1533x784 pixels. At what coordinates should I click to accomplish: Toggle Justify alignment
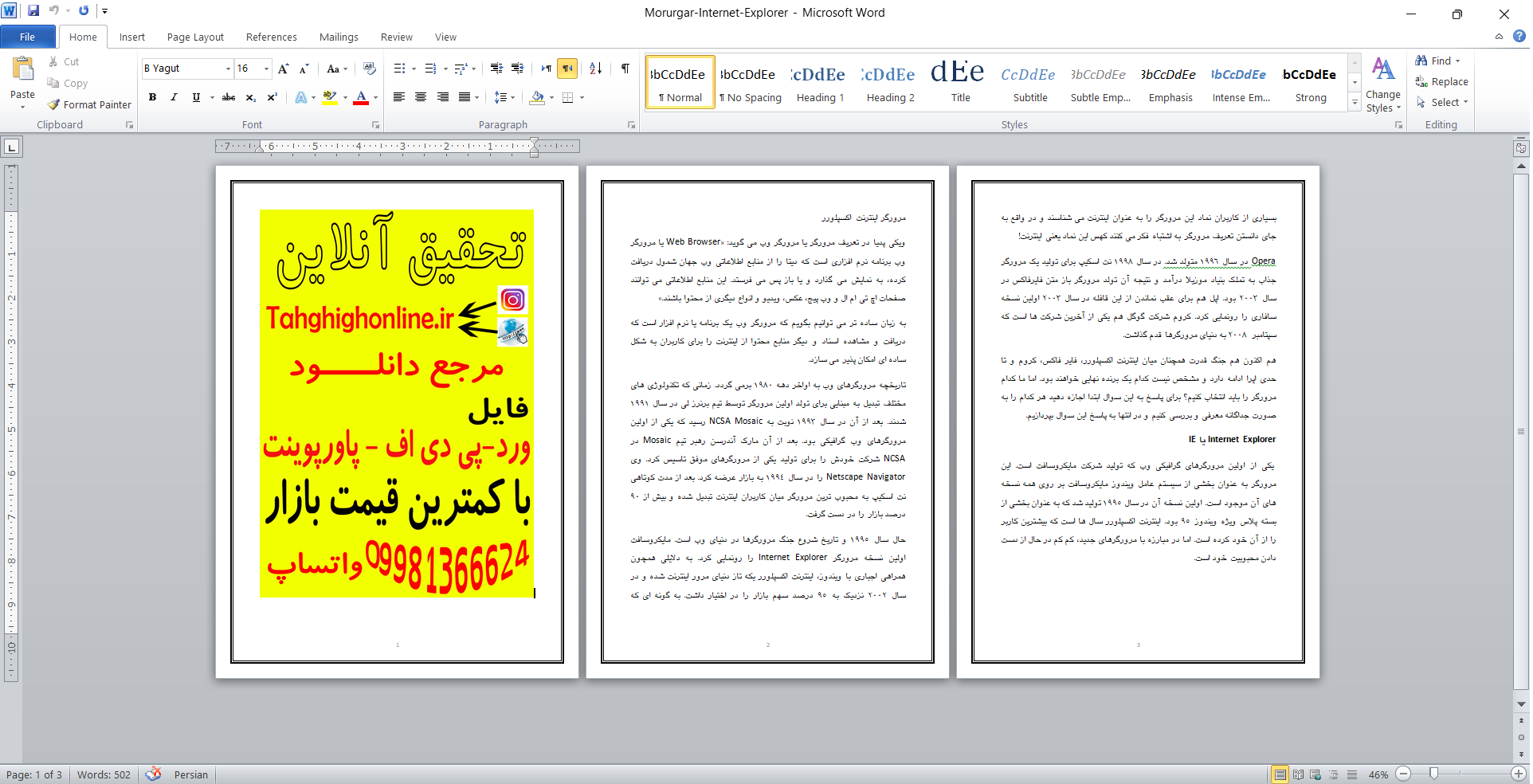[464, 97]
